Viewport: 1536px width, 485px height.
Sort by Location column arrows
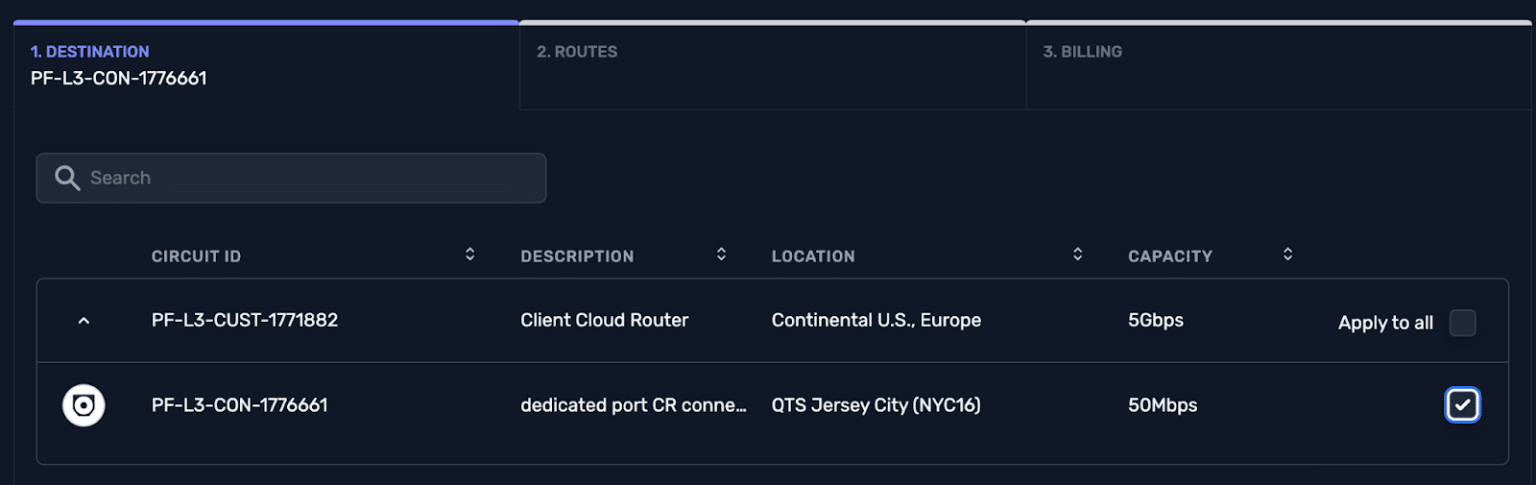coord(1077,255)
